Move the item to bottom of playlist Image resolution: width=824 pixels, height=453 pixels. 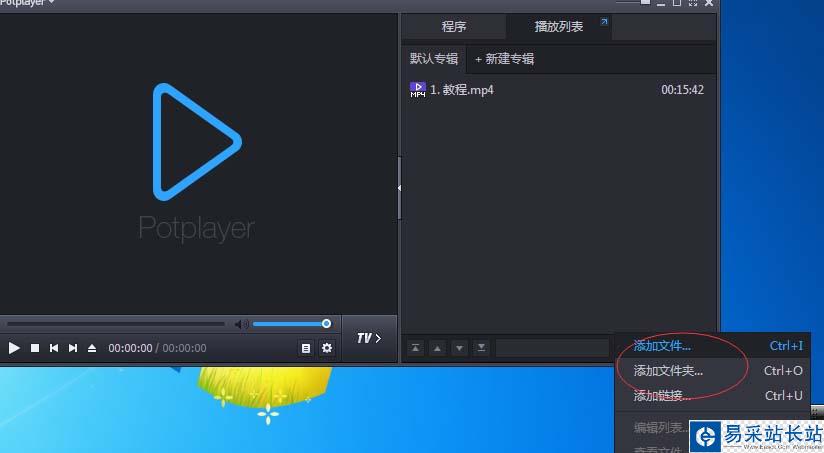click(481, 348)
